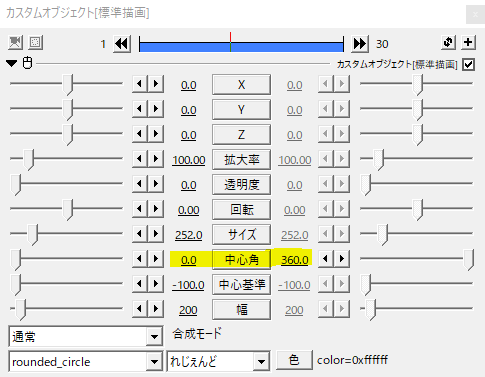Screen dimensions: 485x377
Task: Add a filter effect with plus icon
Action: point(468,42)
